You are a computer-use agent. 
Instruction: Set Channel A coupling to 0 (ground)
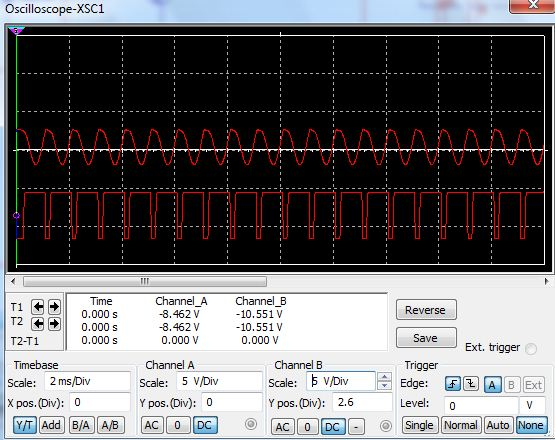pos(178,425)
